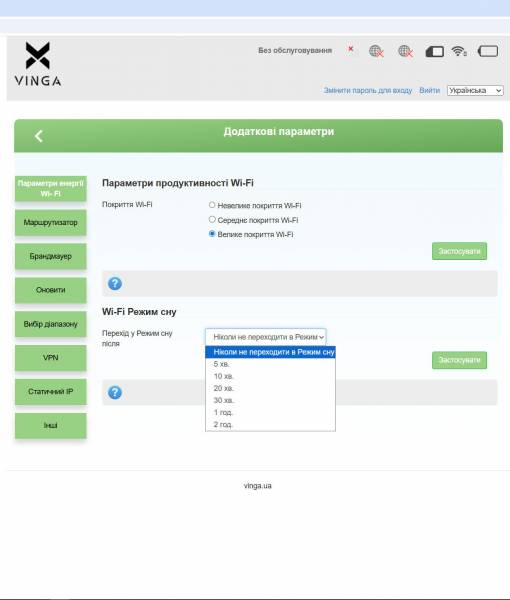The height and width of the screenshot is (600, 510).
Task: Select Велике покриття Wi-Fi radio option
Action: click(212, 234)
